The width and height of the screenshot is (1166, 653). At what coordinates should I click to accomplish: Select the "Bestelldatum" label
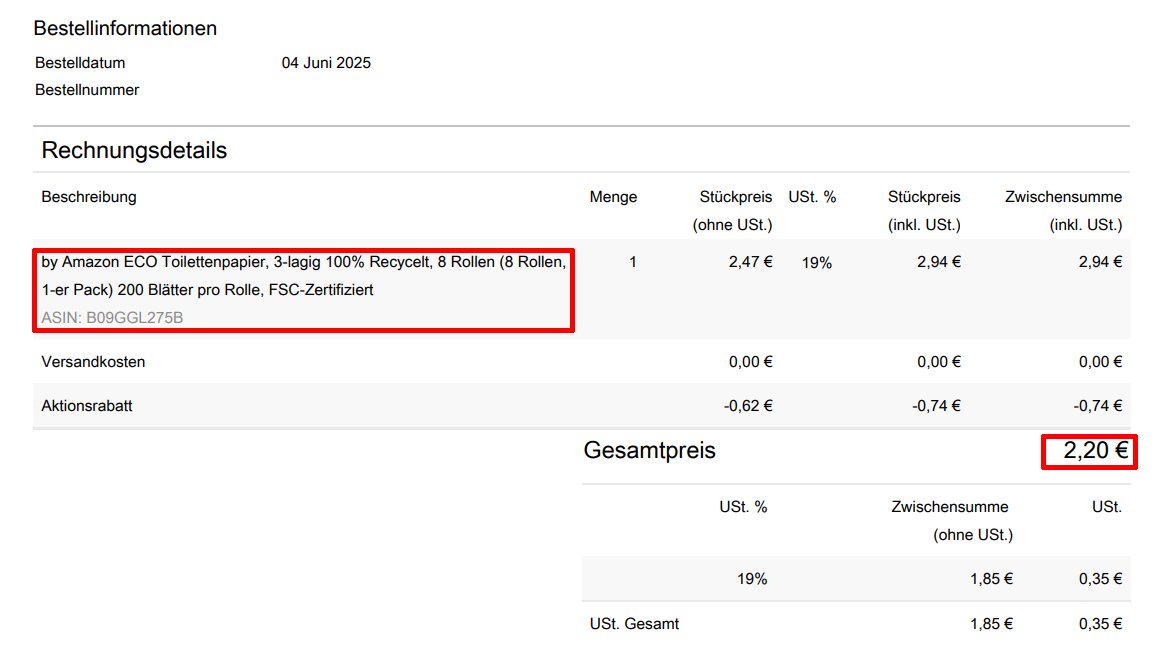[x=80, y=63]
